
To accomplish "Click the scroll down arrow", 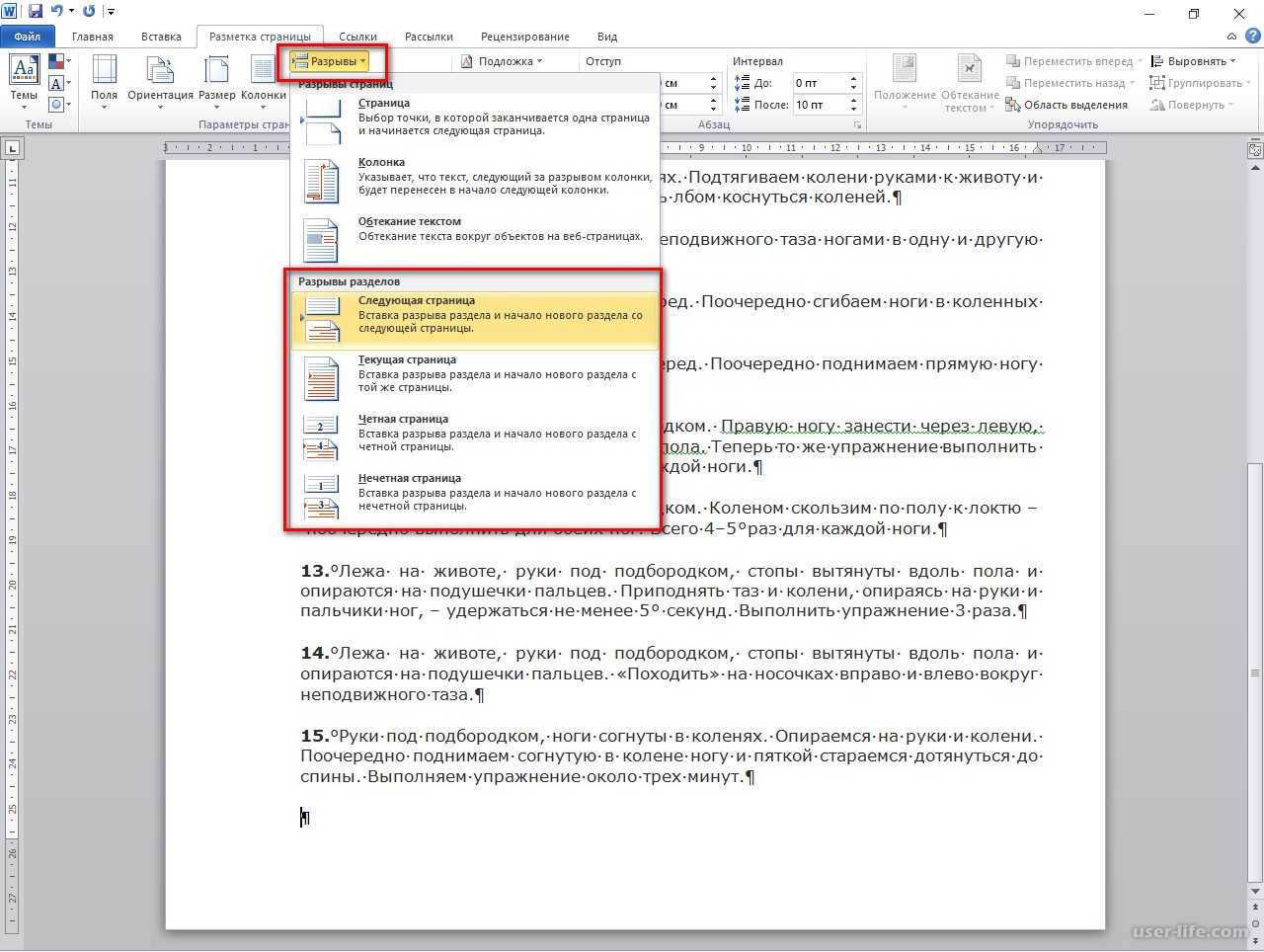I will point(1255,892).
